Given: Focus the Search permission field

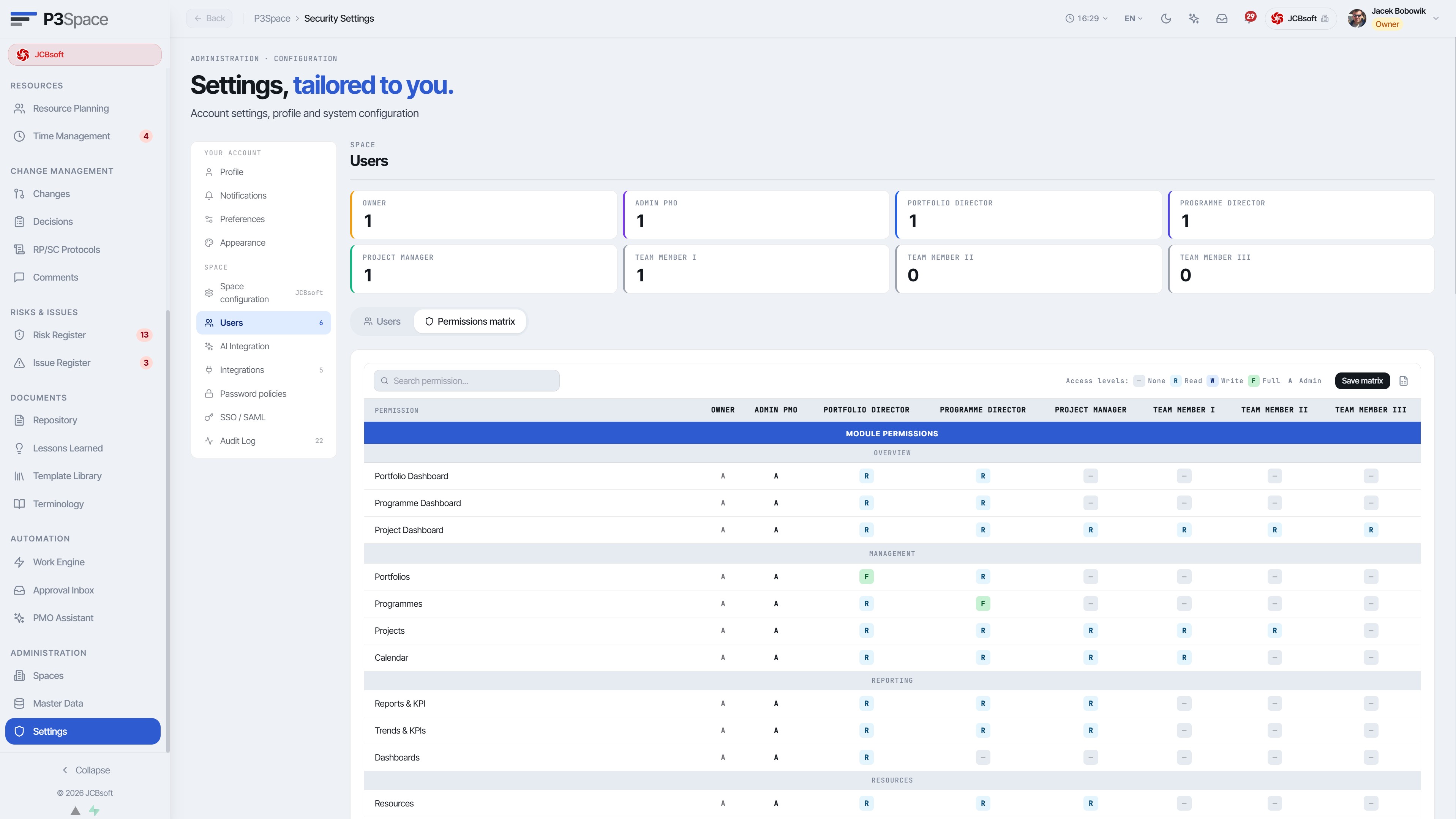Looking at the screenshot, I should point(466,381).
